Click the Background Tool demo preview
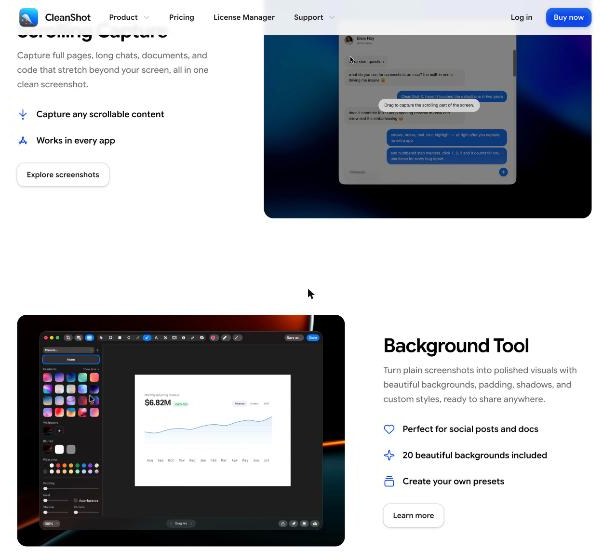 point(181,430)
